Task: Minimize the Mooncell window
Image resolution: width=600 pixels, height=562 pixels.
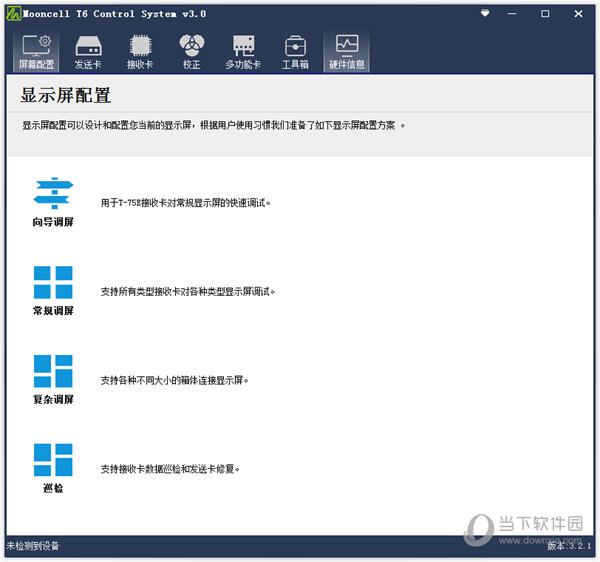Action: click(512, 14)
